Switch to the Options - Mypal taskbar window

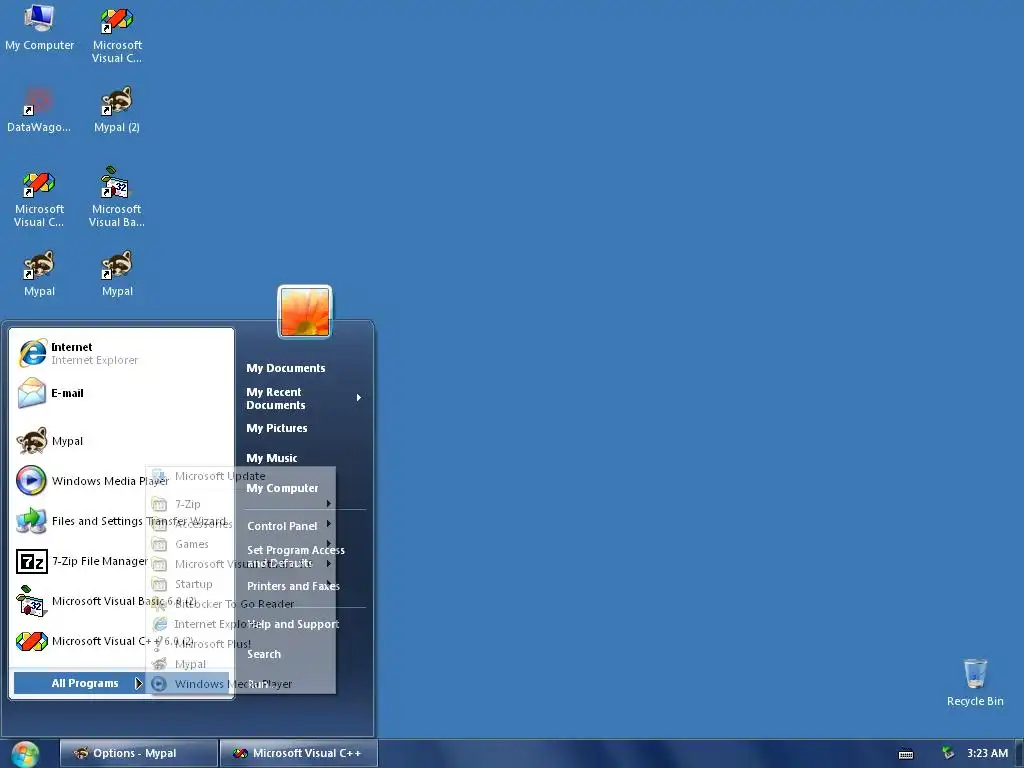click(138, 753)
